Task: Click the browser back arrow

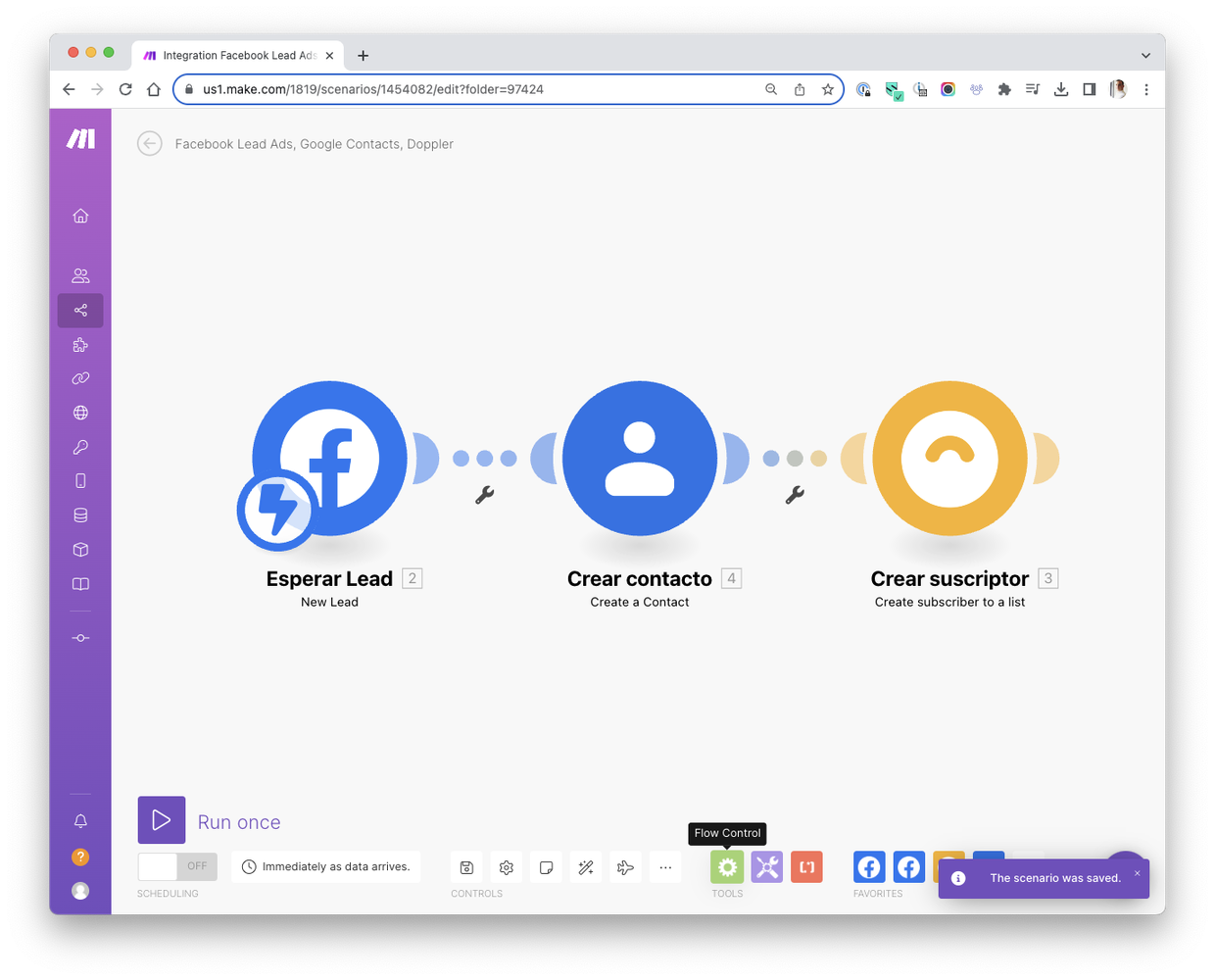Action: tap(69, 89)
